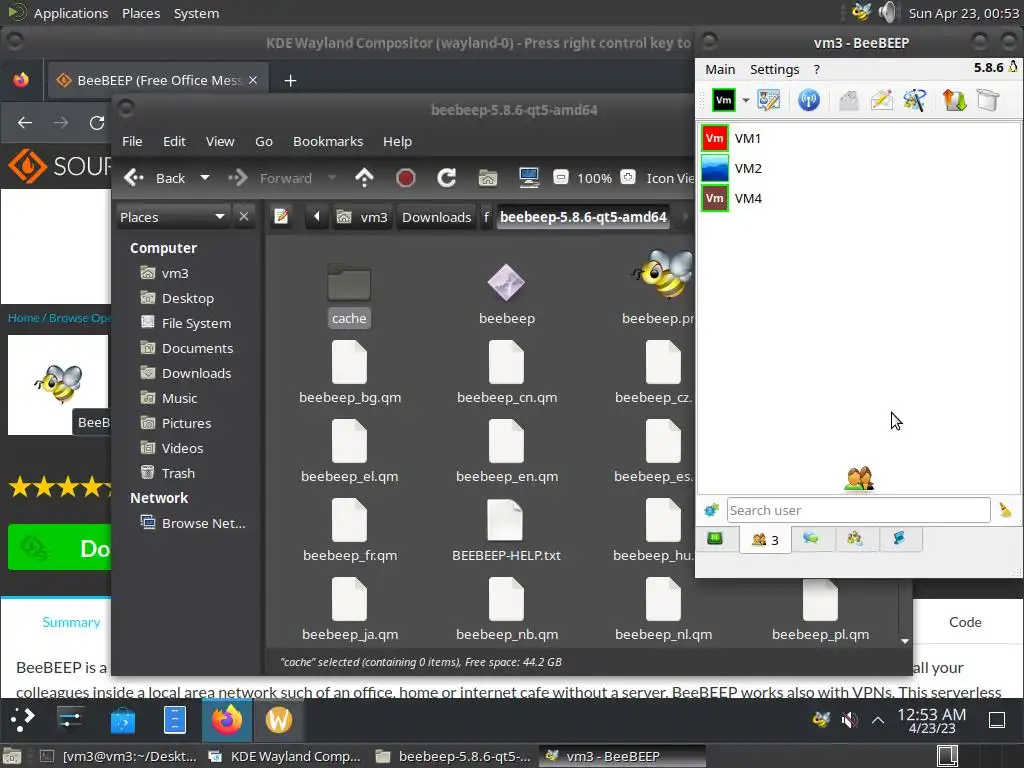
Task: Zoom out with the minus icon
Action: click(560, 178)
